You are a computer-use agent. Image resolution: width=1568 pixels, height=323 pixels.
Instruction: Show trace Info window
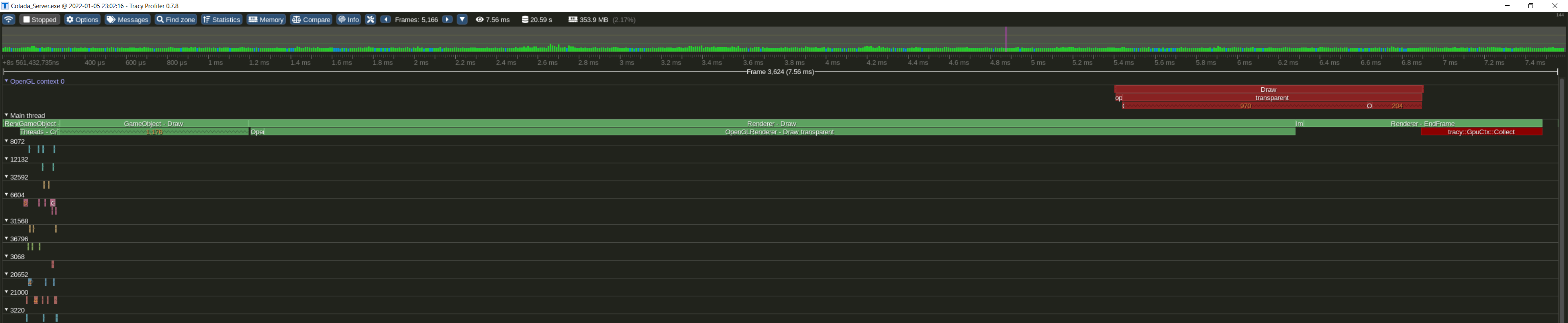pos(349,20)
